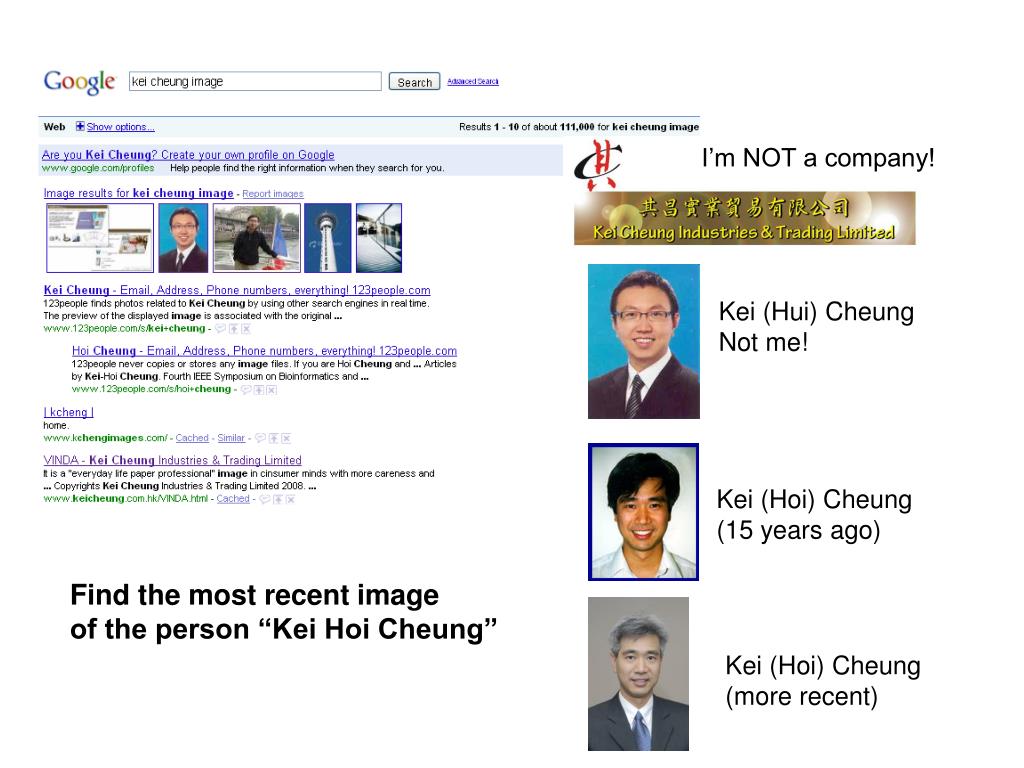Open thumbnail of man in suit and glasses
The width and height of the screenshot is (1024, 768).
pyautogui.click(x=183, y=238)
